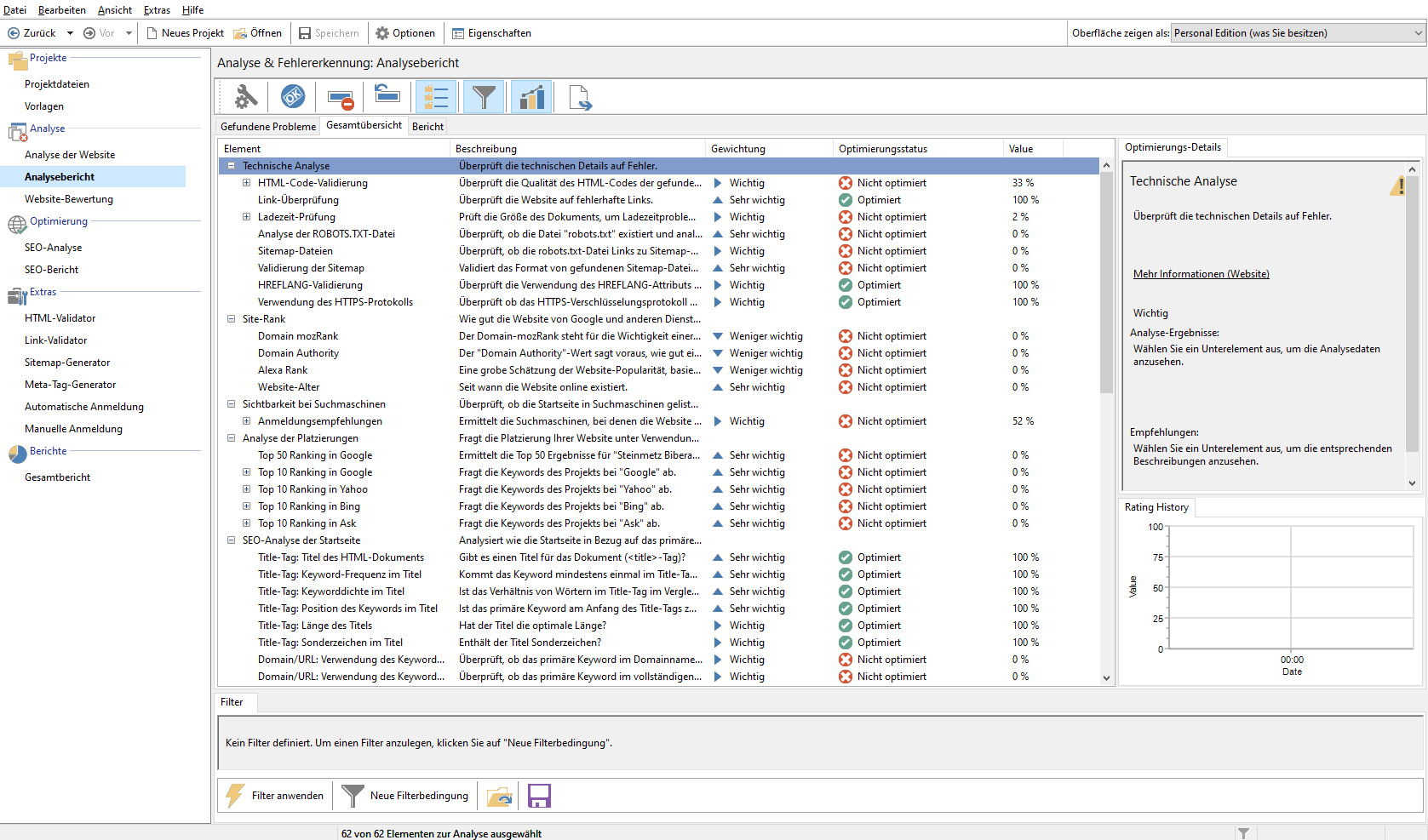Toggle the funnel filter panel button
Viewport: 1428px width, 840px height.
click(484, 97)
